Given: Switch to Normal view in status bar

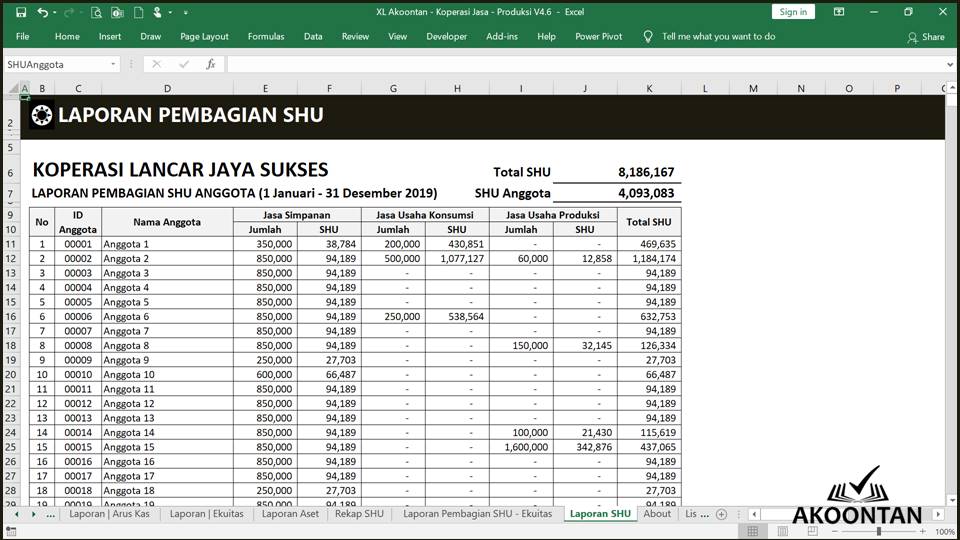Looking at the screenshot, I should tap(752, 531).
